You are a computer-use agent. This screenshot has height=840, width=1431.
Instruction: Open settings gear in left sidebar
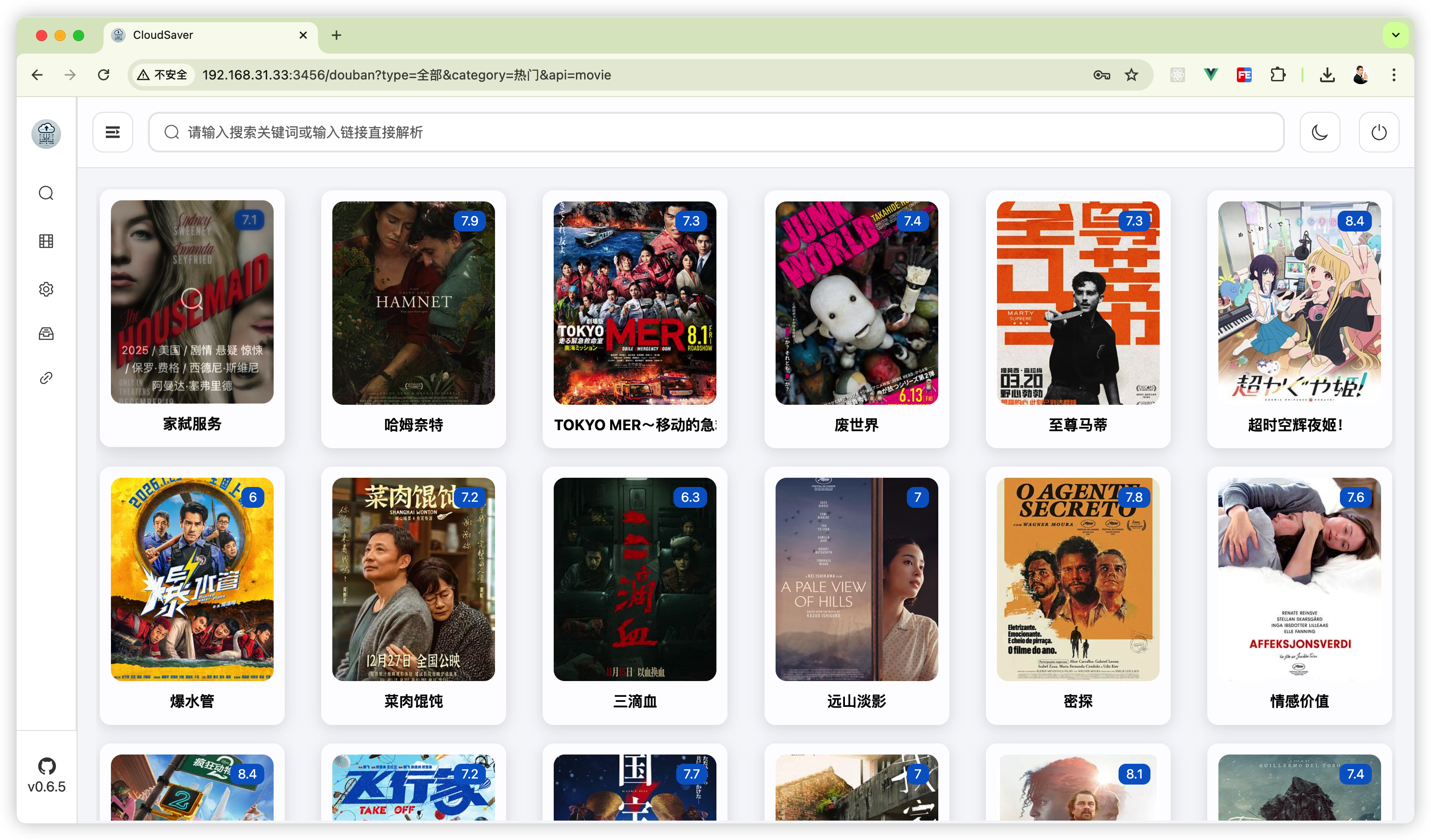46,289
